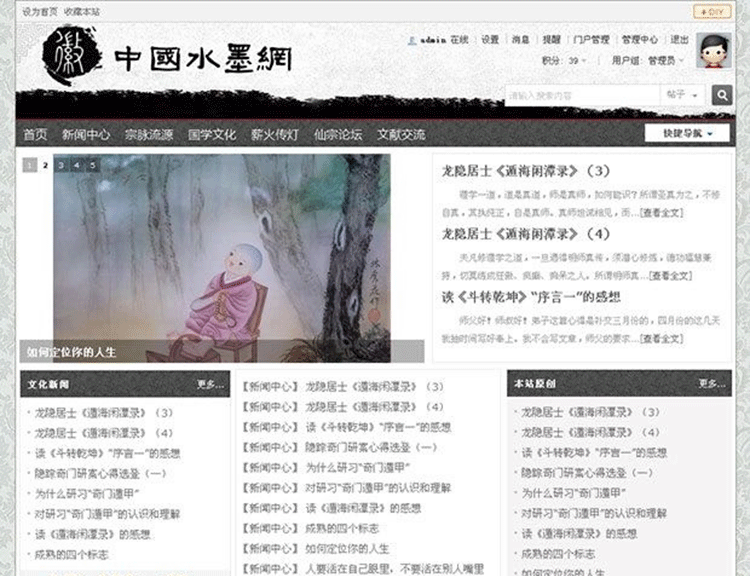Click 更多 in 本站原创 header
Viewport: 750px width, 576px height.
coord(712,383)
